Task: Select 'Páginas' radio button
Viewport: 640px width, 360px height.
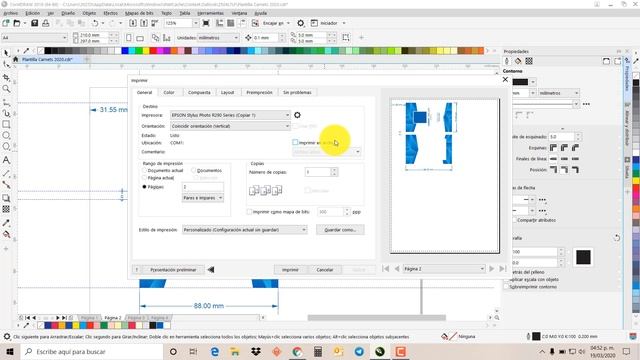Action: [x=144, y=187]
